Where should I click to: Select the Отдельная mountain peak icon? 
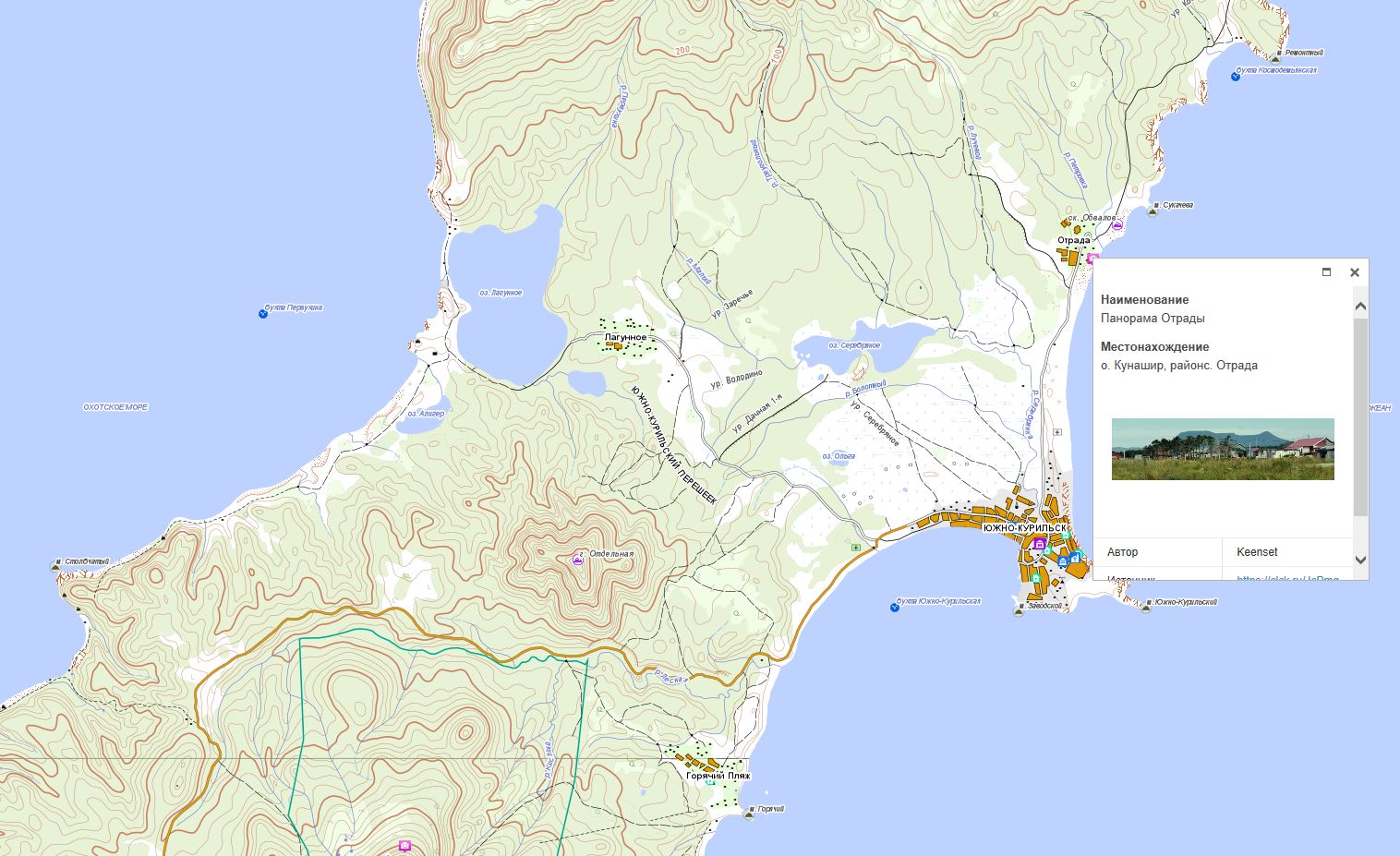[579, 560]
